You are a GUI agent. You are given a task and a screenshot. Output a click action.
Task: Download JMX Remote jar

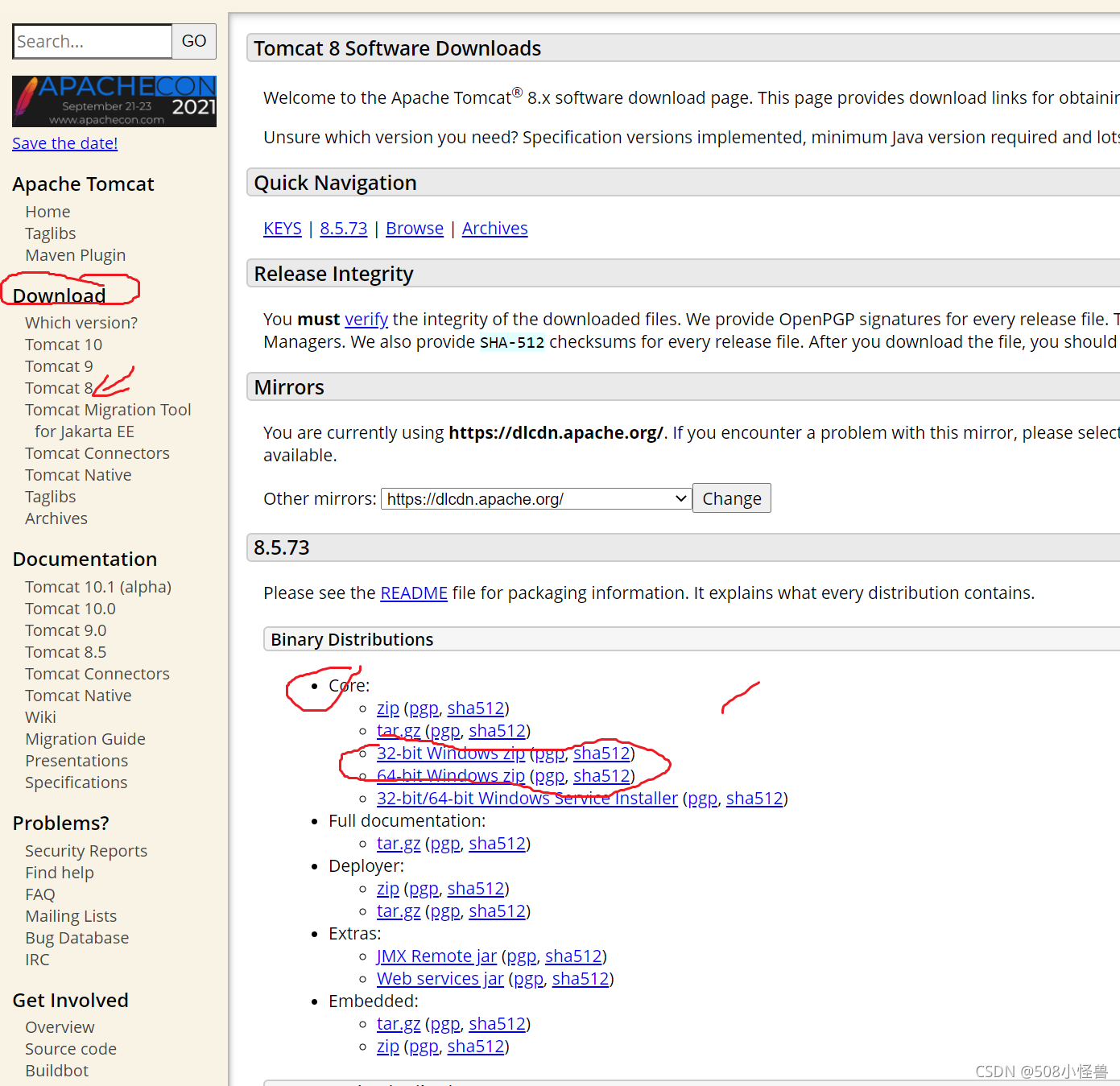click(x=436, y=956)
